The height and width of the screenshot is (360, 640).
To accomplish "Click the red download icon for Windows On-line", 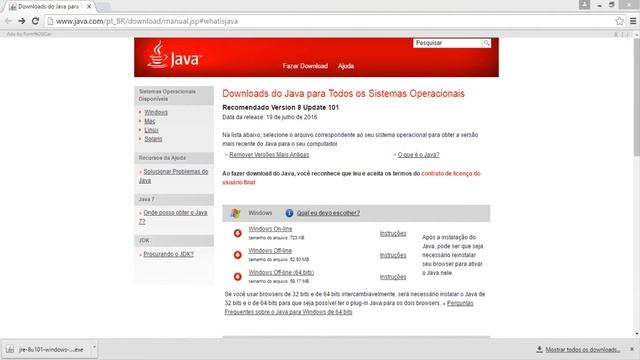I will pos(238,233).
